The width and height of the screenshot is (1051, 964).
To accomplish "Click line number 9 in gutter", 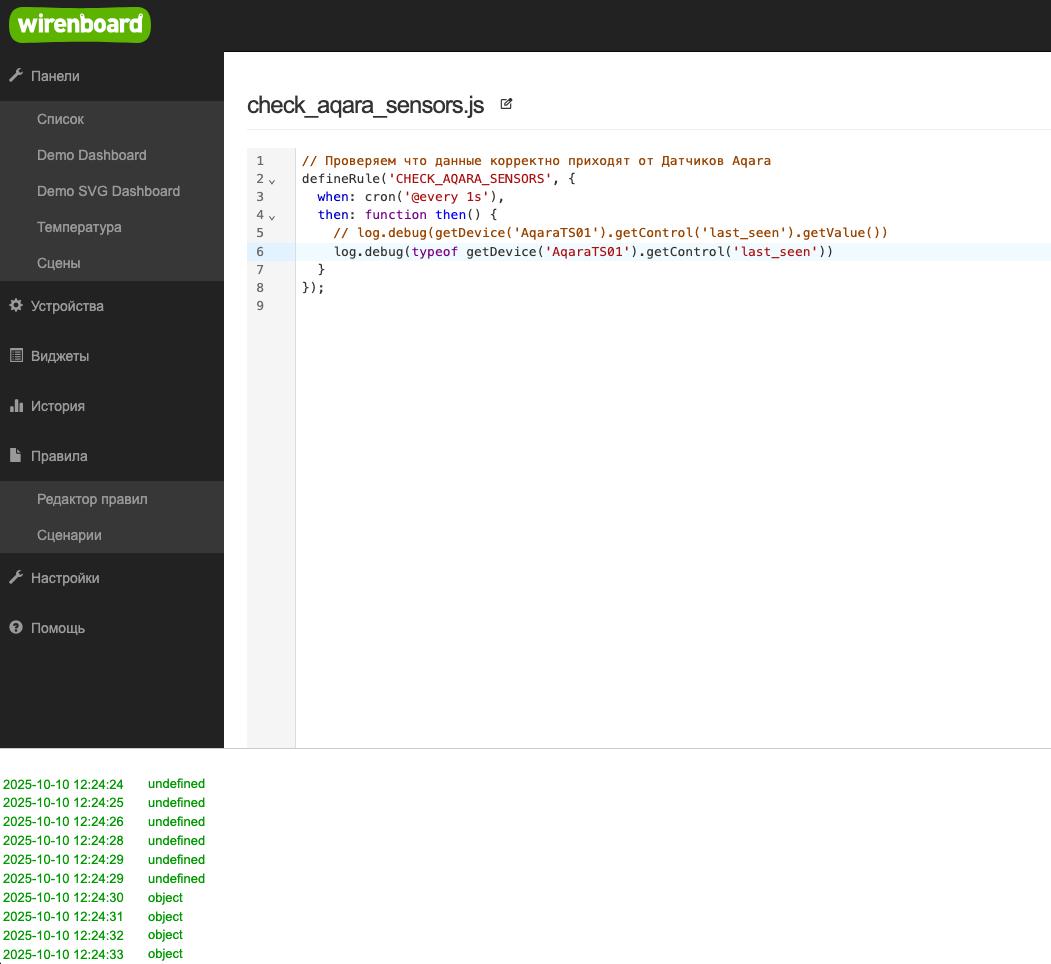I will click(260, 306).
